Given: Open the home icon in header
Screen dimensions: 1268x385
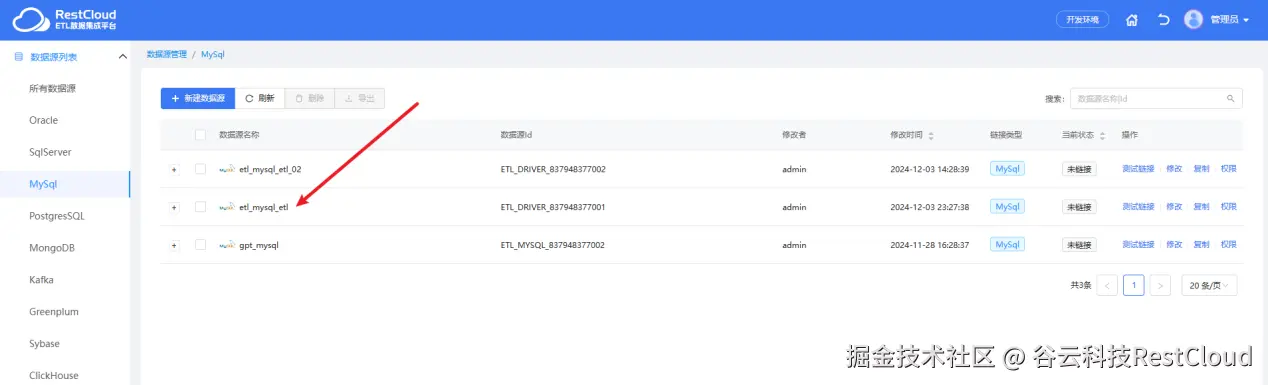Looking at the screenshot, I should pos(1132,20).
